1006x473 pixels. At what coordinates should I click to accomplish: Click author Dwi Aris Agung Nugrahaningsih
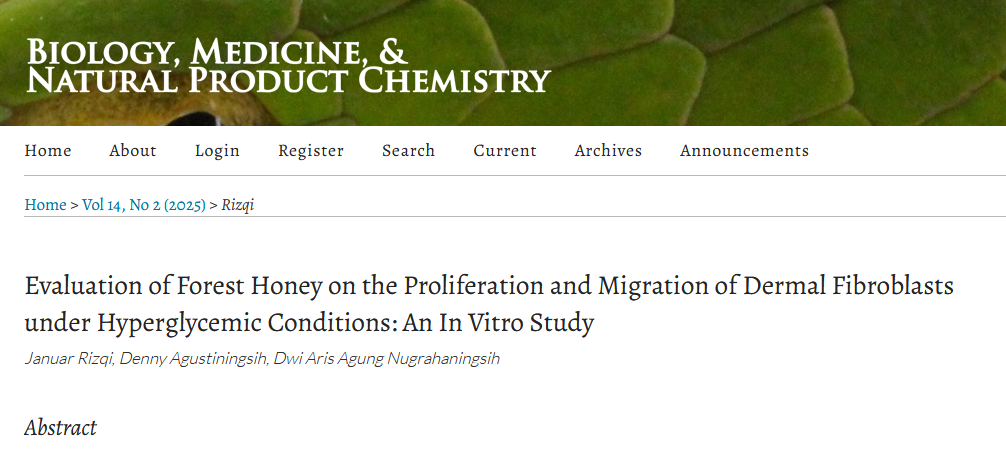(x=386, y=358)
